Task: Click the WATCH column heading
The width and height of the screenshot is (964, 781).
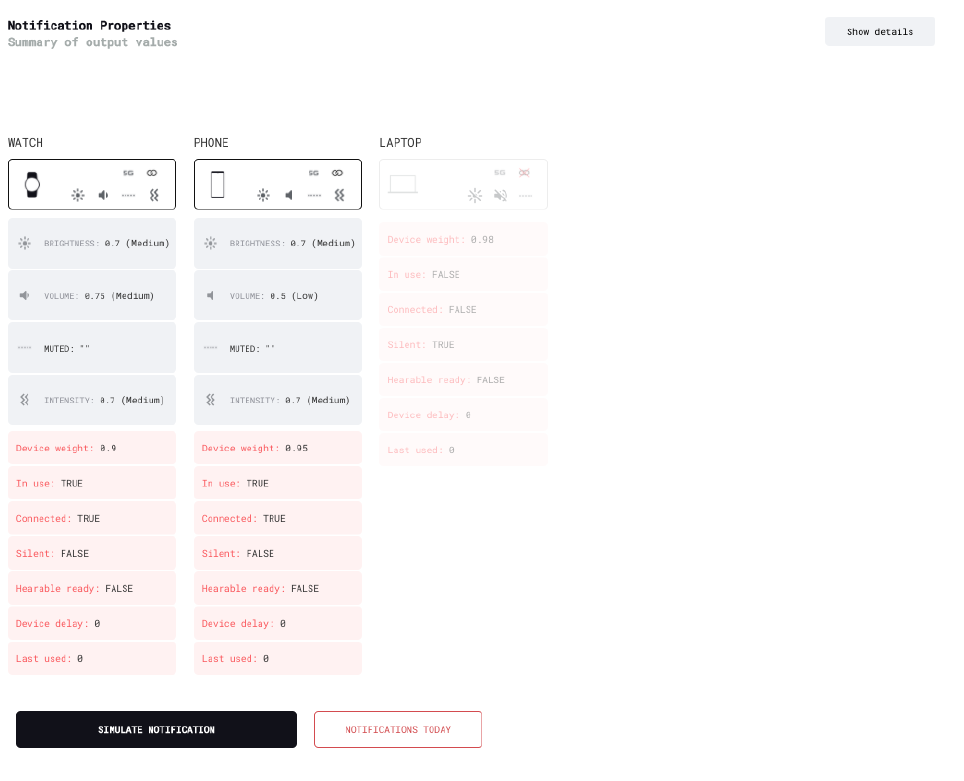Action: point(25,143)
